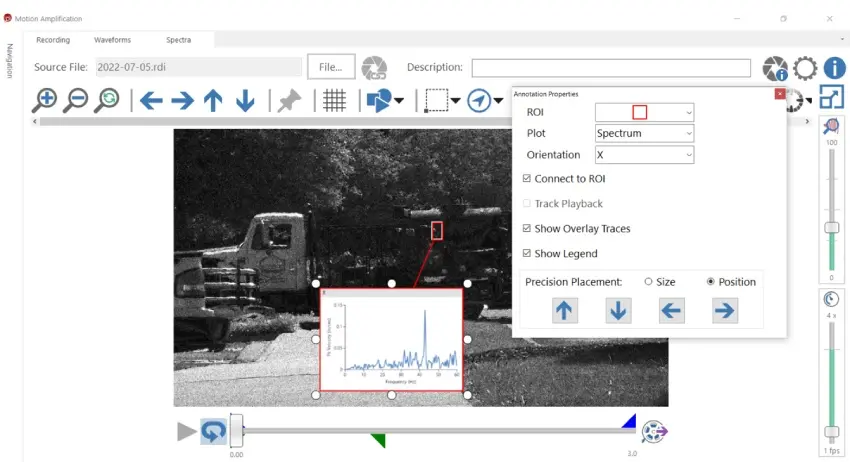Click the Description input field
This screenshot has height=462, width=850.
(611, 68)
